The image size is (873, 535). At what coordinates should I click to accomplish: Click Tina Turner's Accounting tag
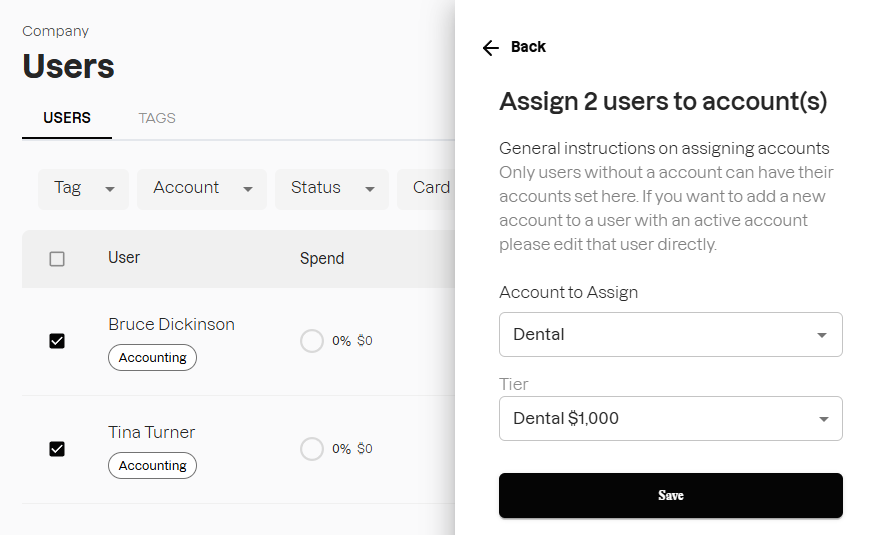pos(152,466)
